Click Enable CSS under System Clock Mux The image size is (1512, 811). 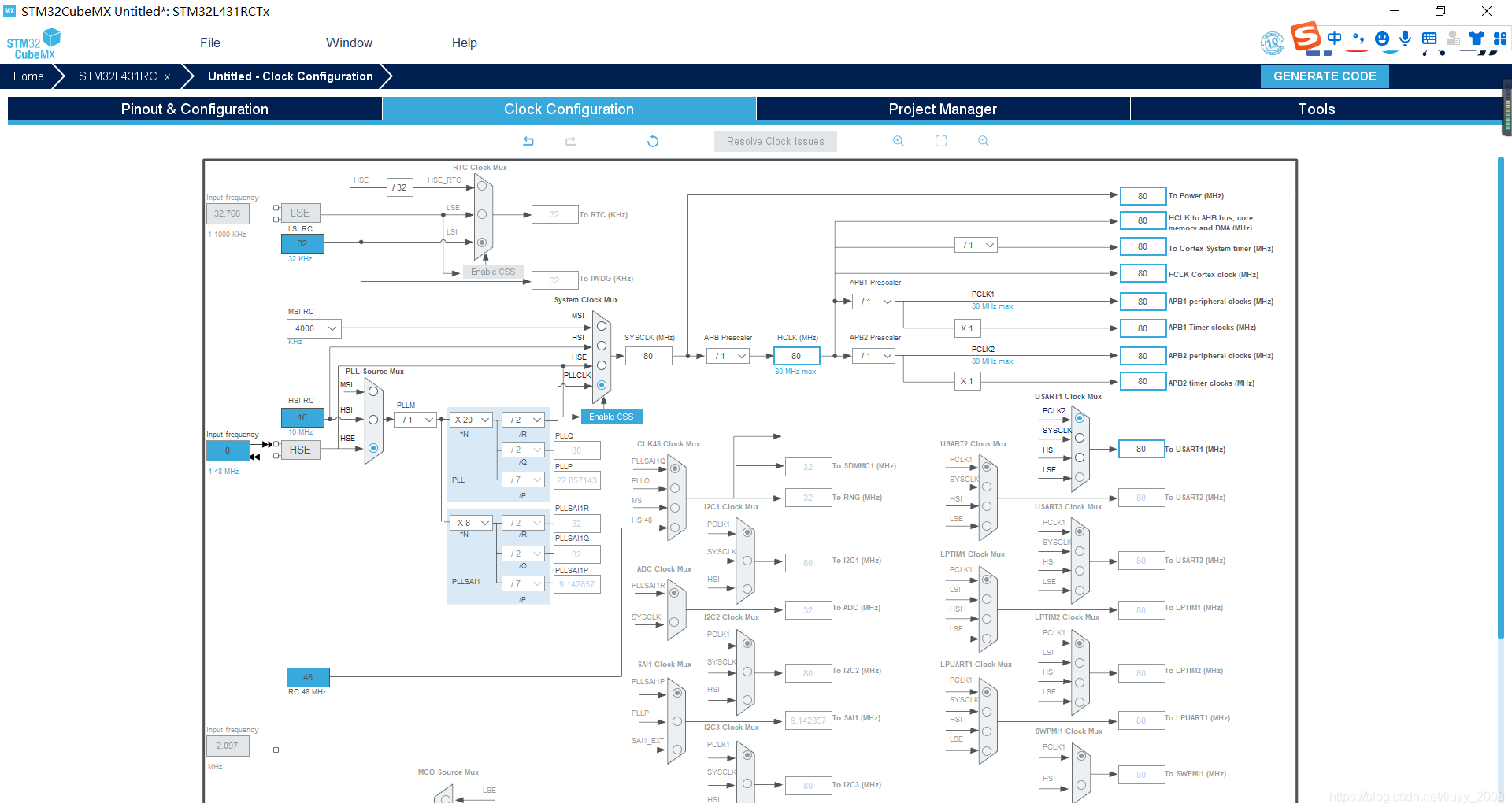pyautogui.click(x=611, y=417)
